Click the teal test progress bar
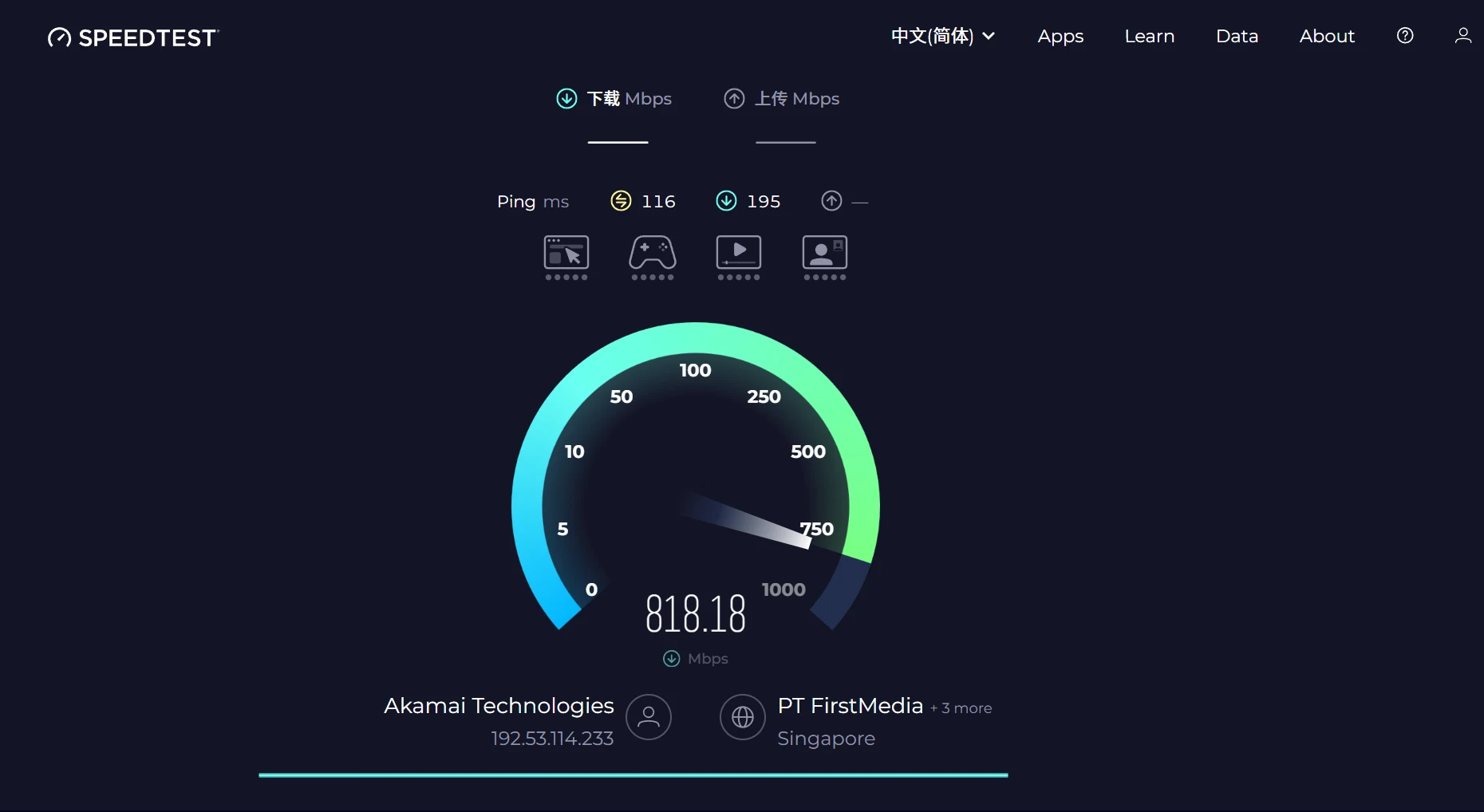 pos(633,775)
